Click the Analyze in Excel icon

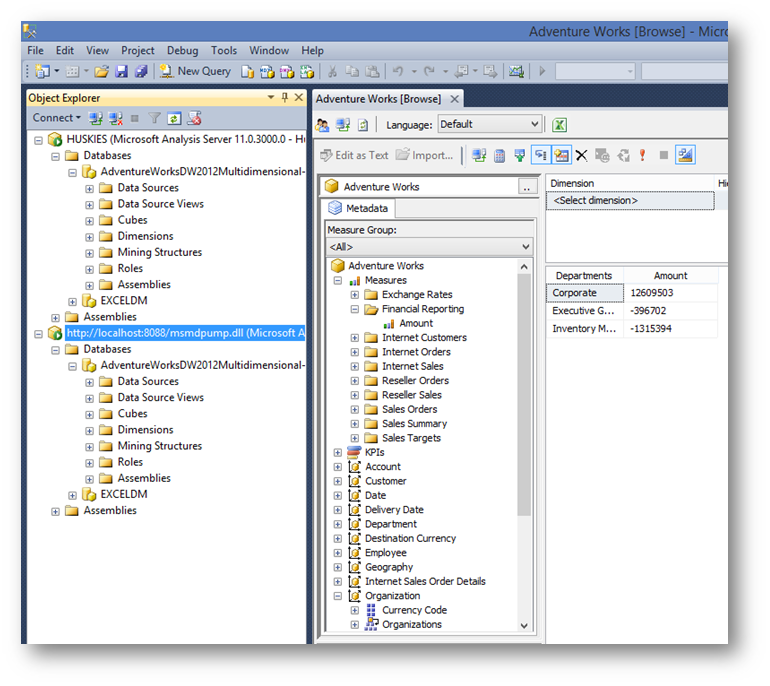pyautogui.click(x=559, y=125)
